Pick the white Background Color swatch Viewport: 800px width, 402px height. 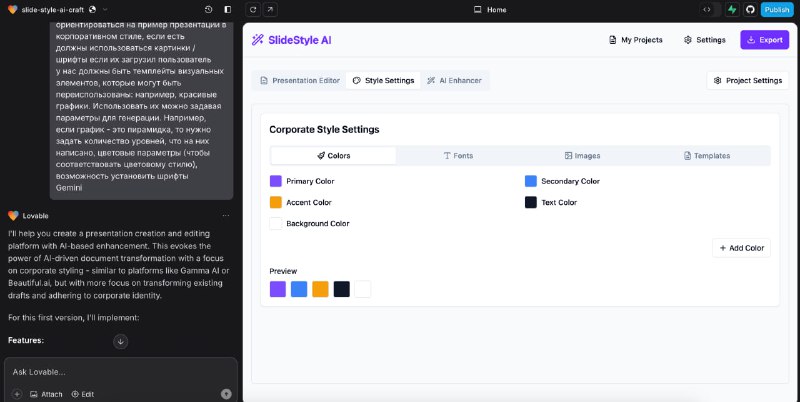pos(276,223)
